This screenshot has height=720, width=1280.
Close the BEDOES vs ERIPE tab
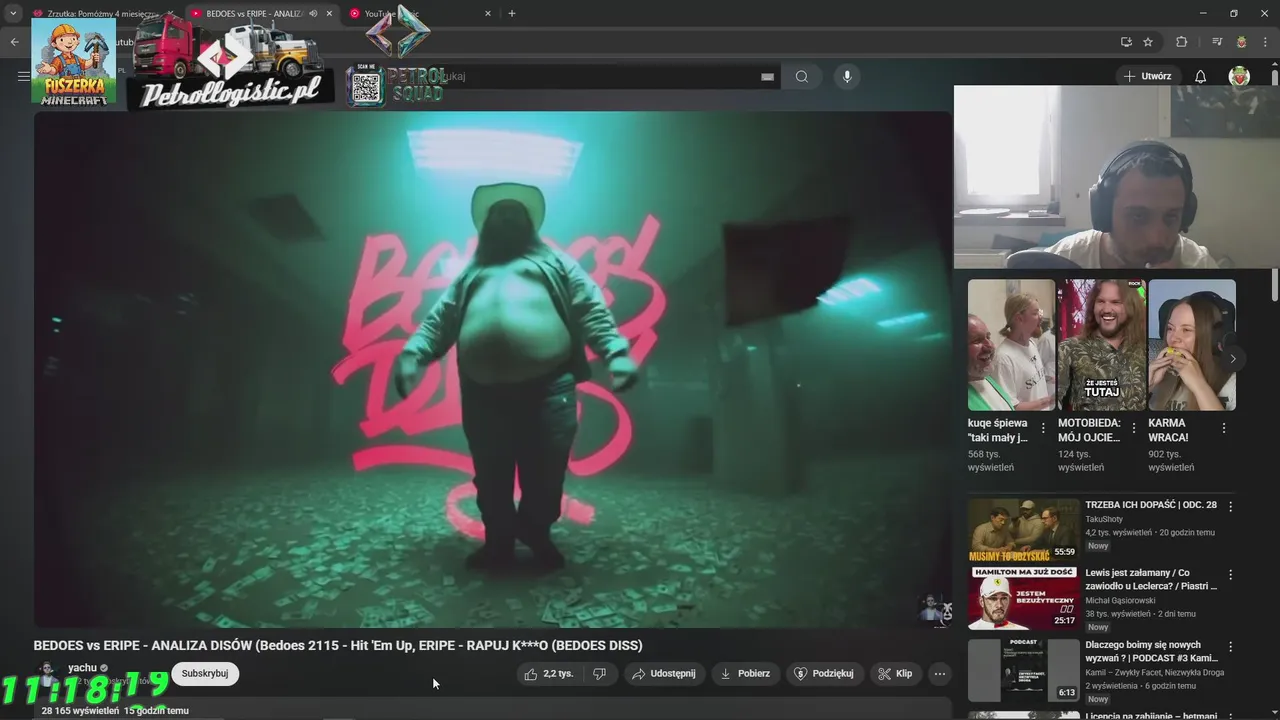(x=329, y=14)
